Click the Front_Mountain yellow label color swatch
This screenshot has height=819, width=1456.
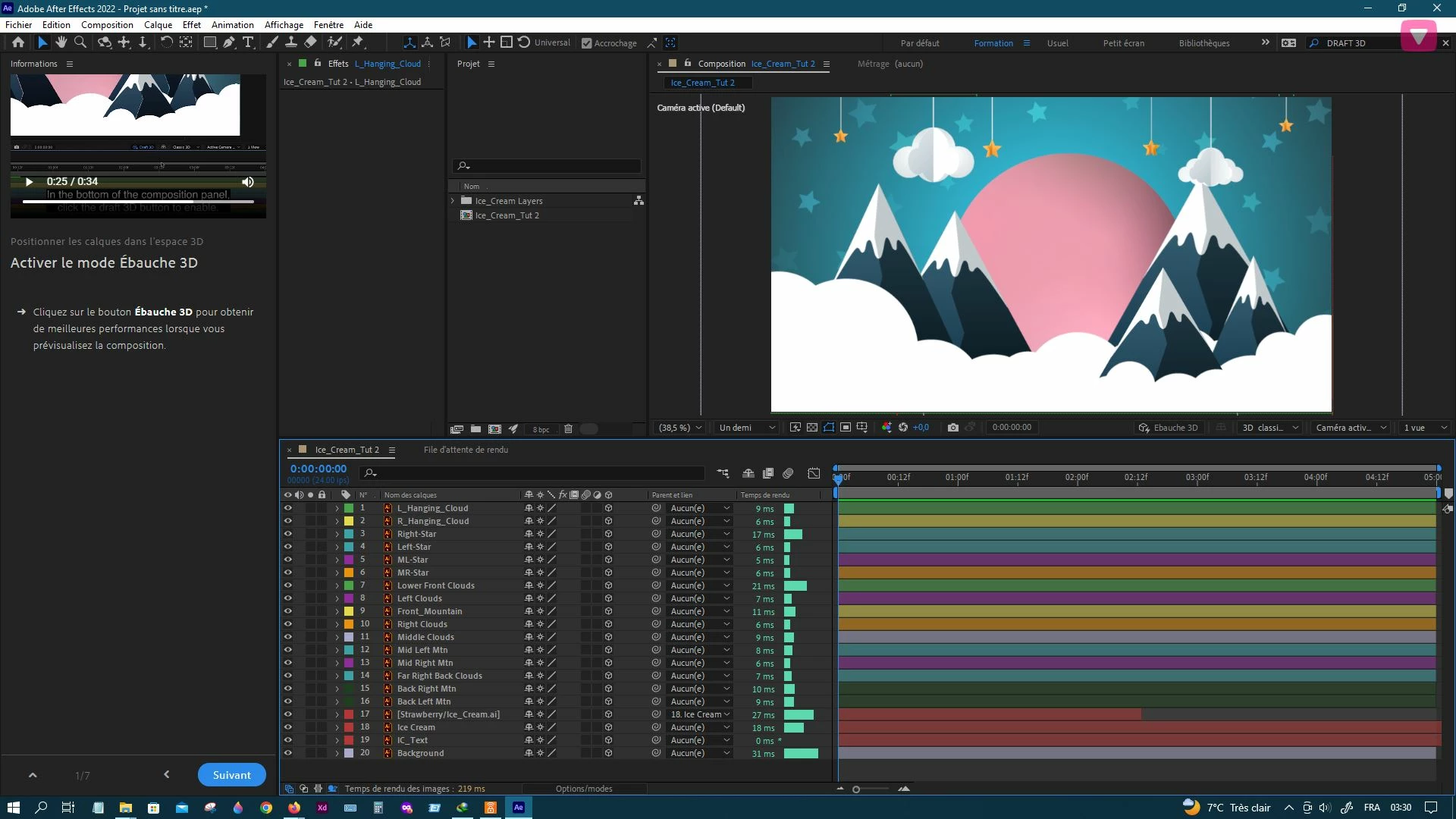(x=349, y=611)
